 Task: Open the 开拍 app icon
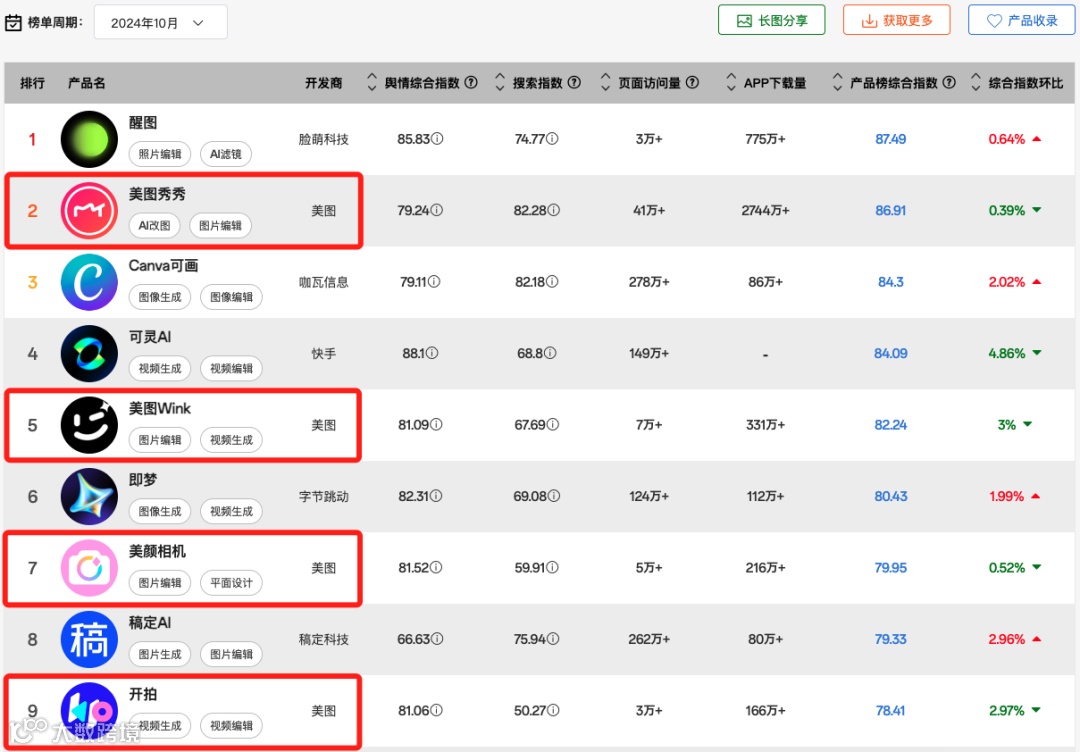click(x=90, y=711)
